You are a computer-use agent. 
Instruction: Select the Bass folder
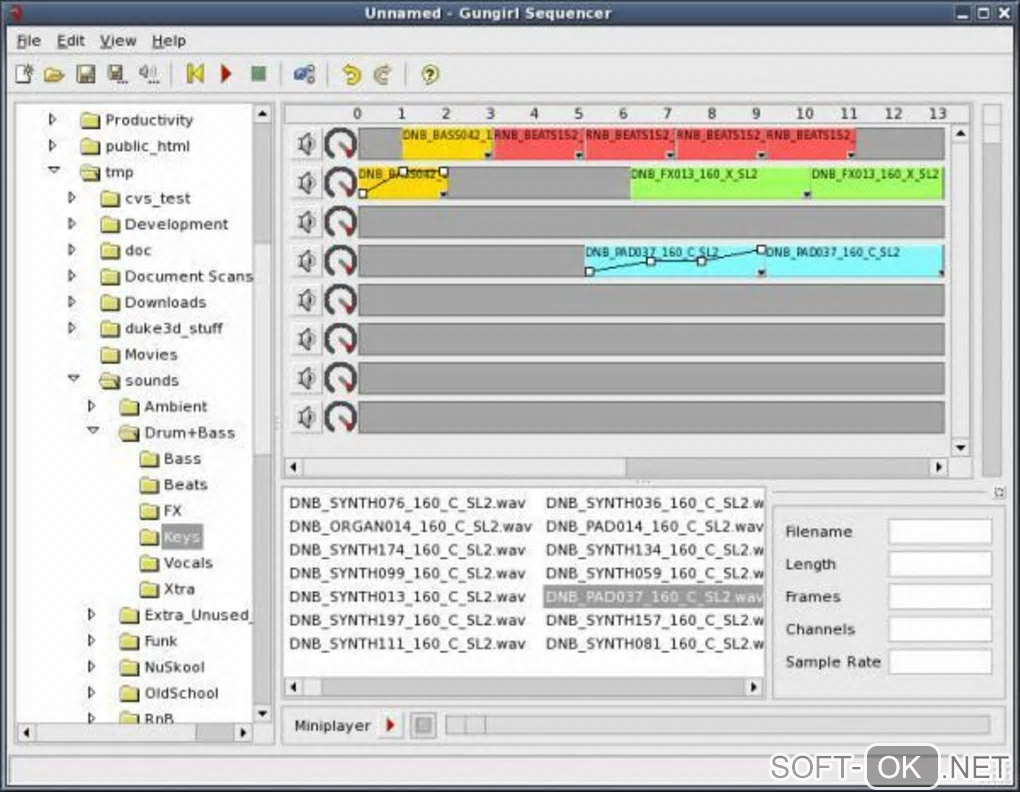(x=182, y=458)
